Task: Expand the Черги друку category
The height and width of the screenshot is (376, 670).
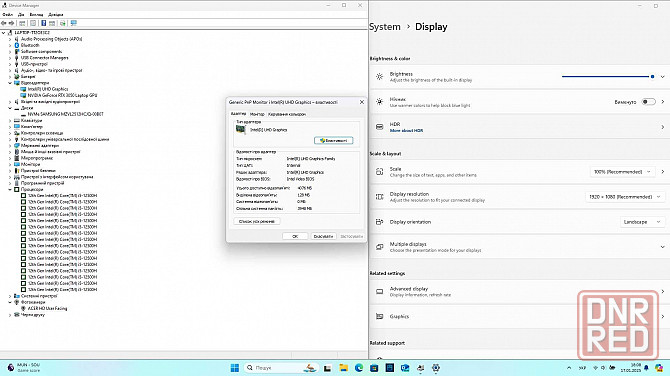Action: pyautogui.click(x=10, y=315)
